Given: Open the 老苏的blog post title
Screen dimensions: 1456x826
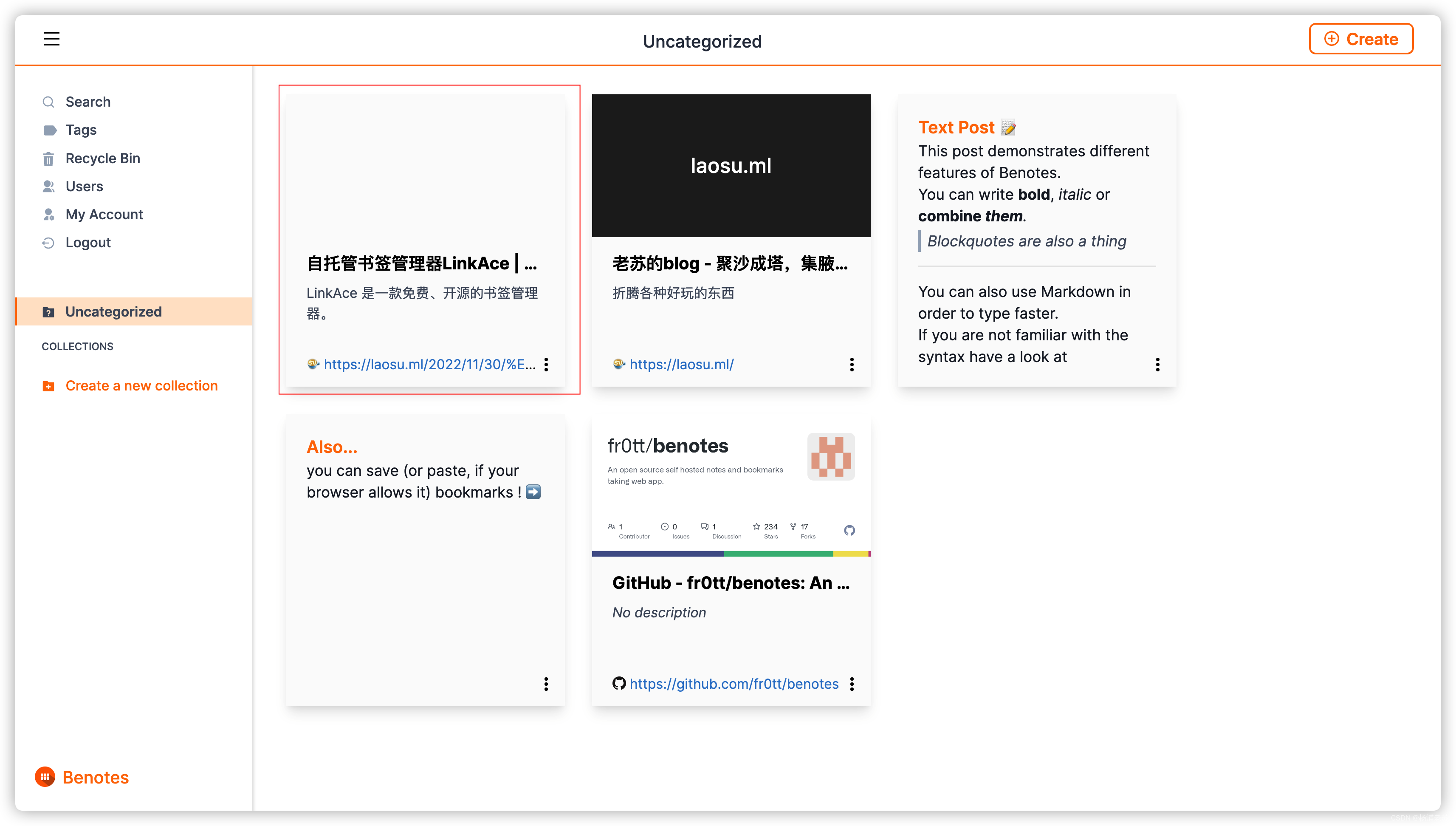Looking at the screenshot, I should 730,263.
